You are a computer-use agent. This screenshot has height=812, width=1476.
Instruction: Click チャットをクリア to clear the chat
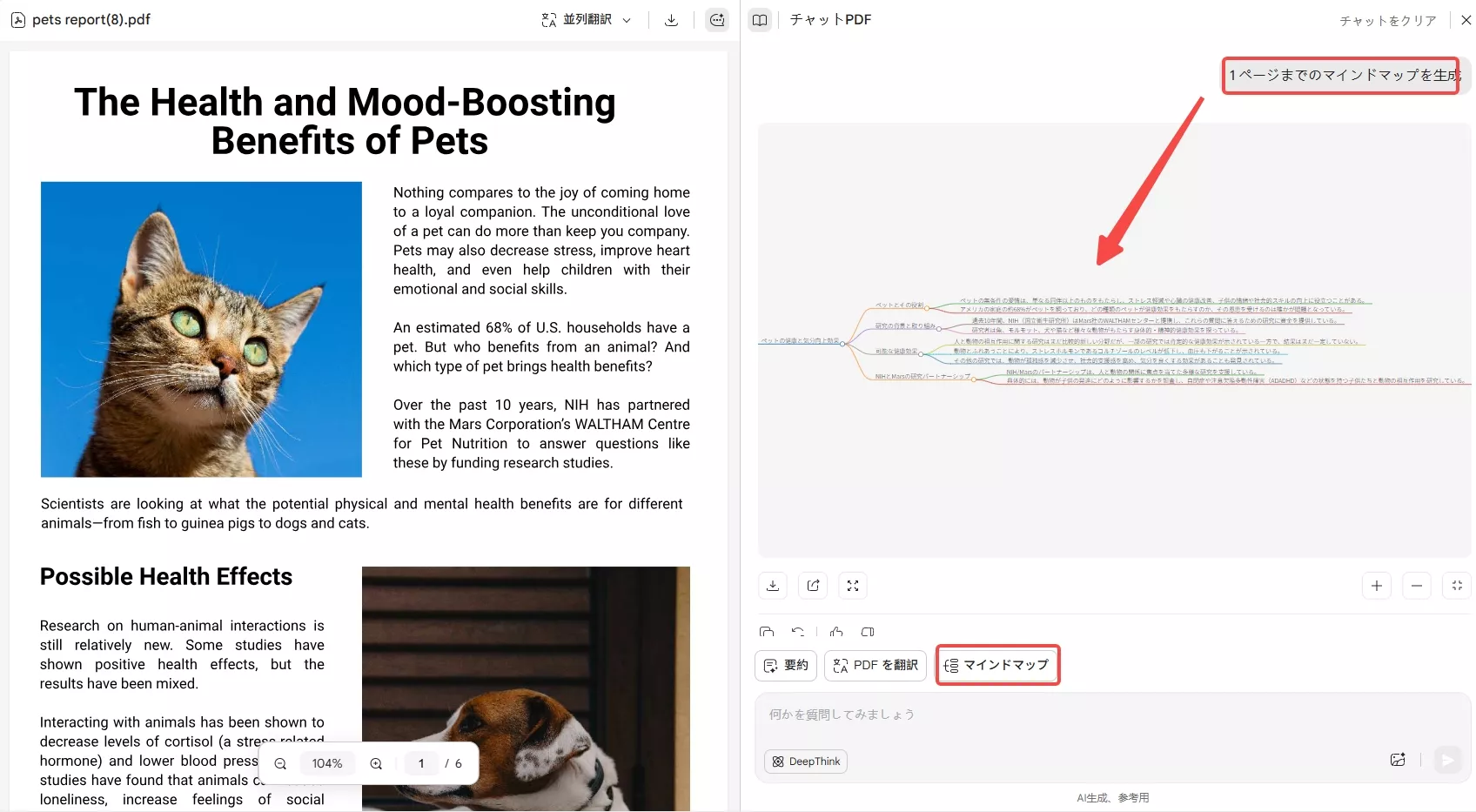[x=1387, y=21]
